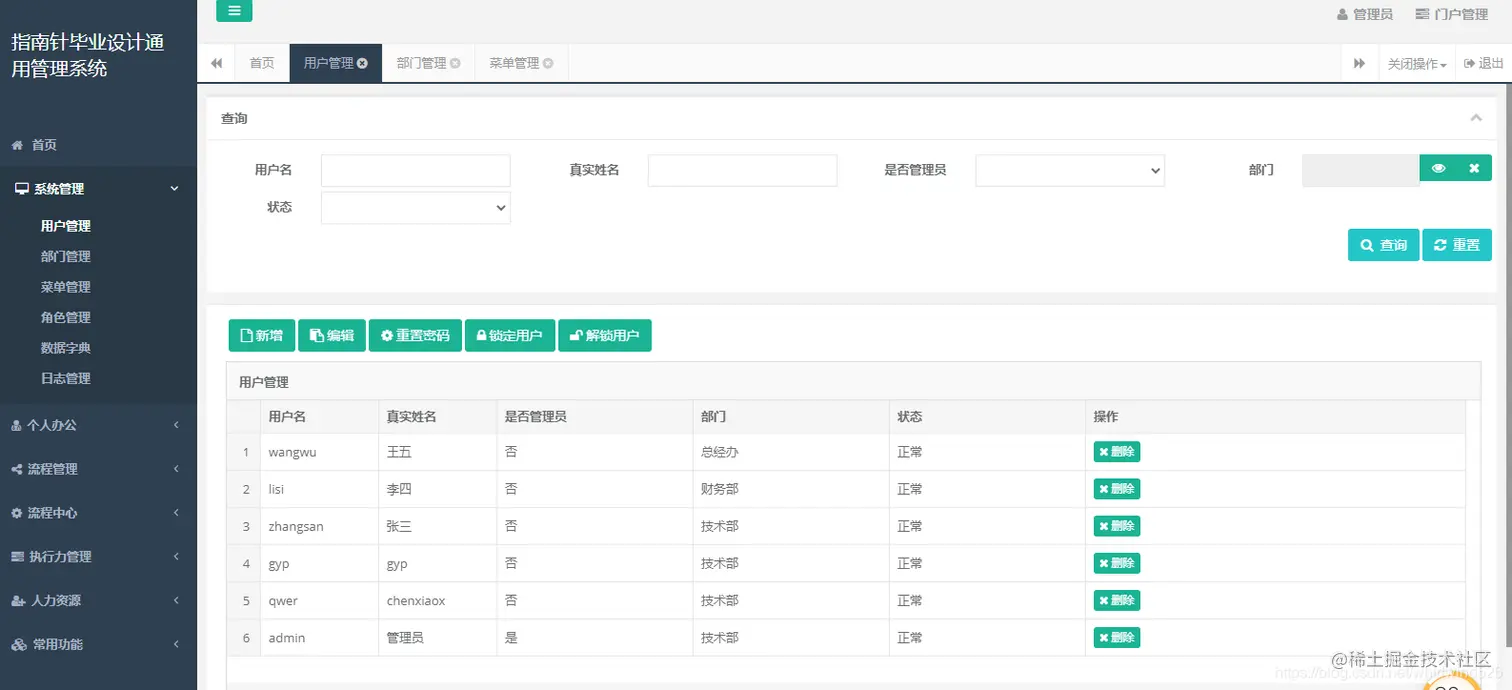Expand the 人力资源 sidebar menu

98,601
